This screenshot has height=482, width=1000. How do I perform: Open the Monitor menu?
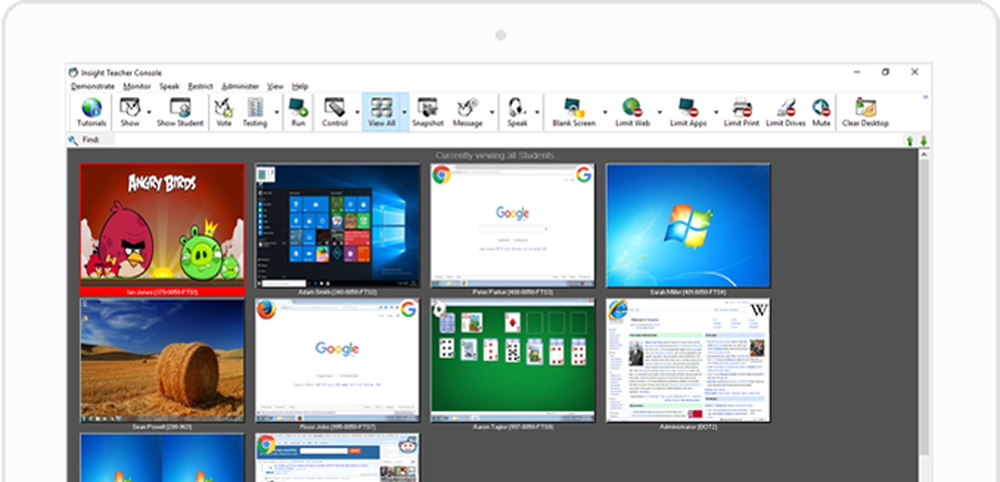[137, 87]
